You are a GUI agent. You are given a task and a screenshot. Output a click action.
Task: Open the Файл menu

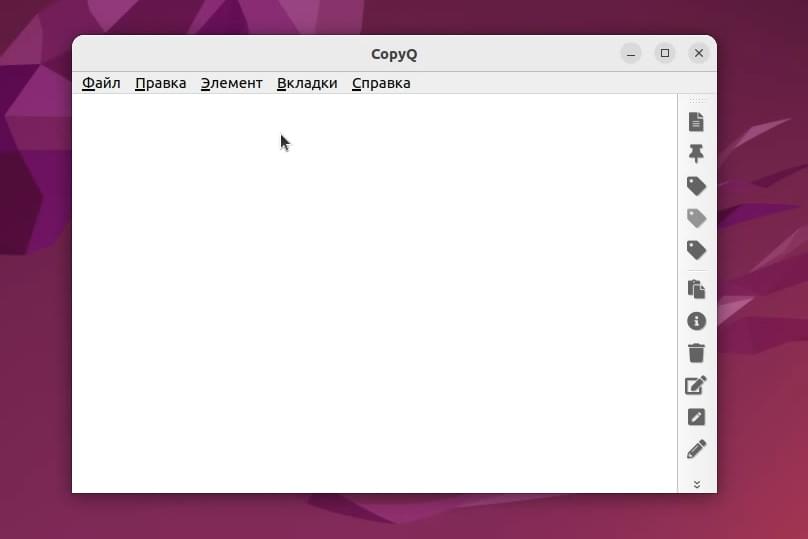101,83
